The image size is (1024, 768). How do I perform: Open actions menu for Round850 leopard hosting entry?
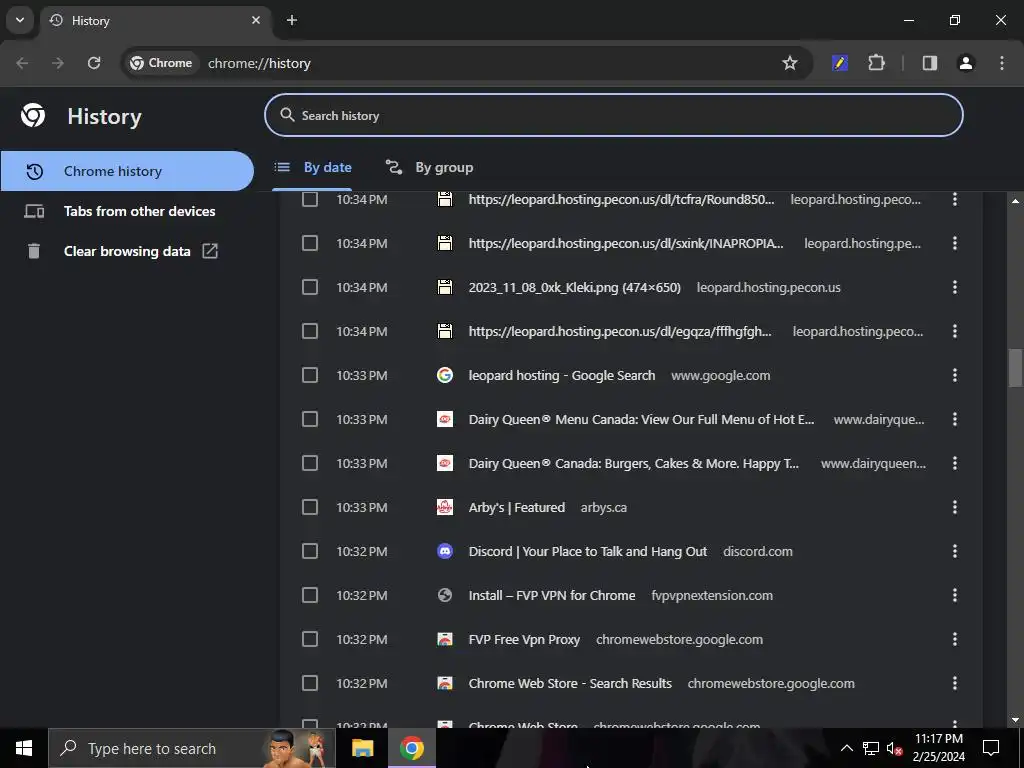(x=955, y=199)
